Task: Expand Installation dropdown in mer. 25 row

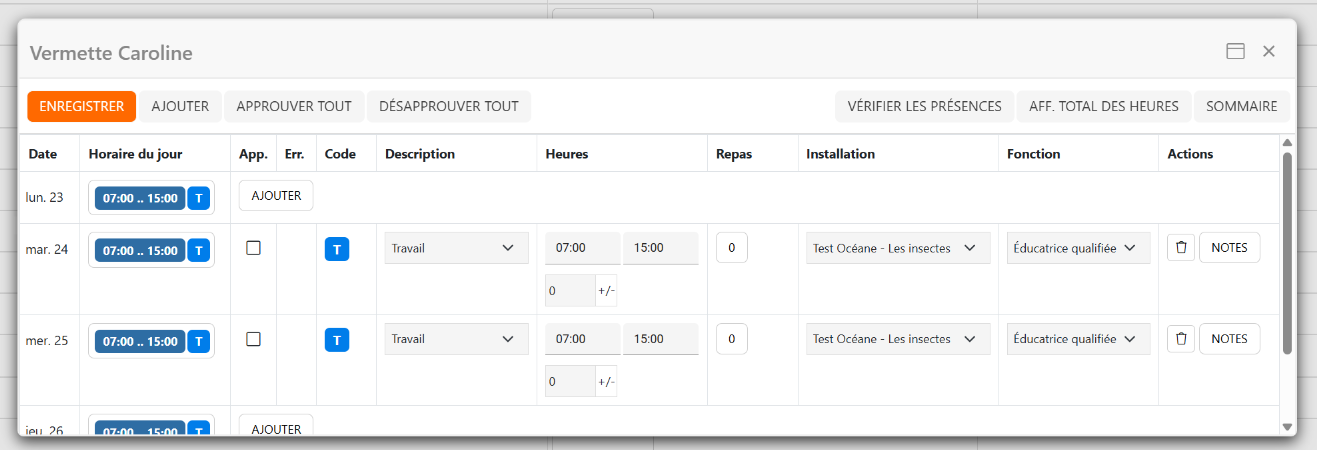Action: pos(897,339)
